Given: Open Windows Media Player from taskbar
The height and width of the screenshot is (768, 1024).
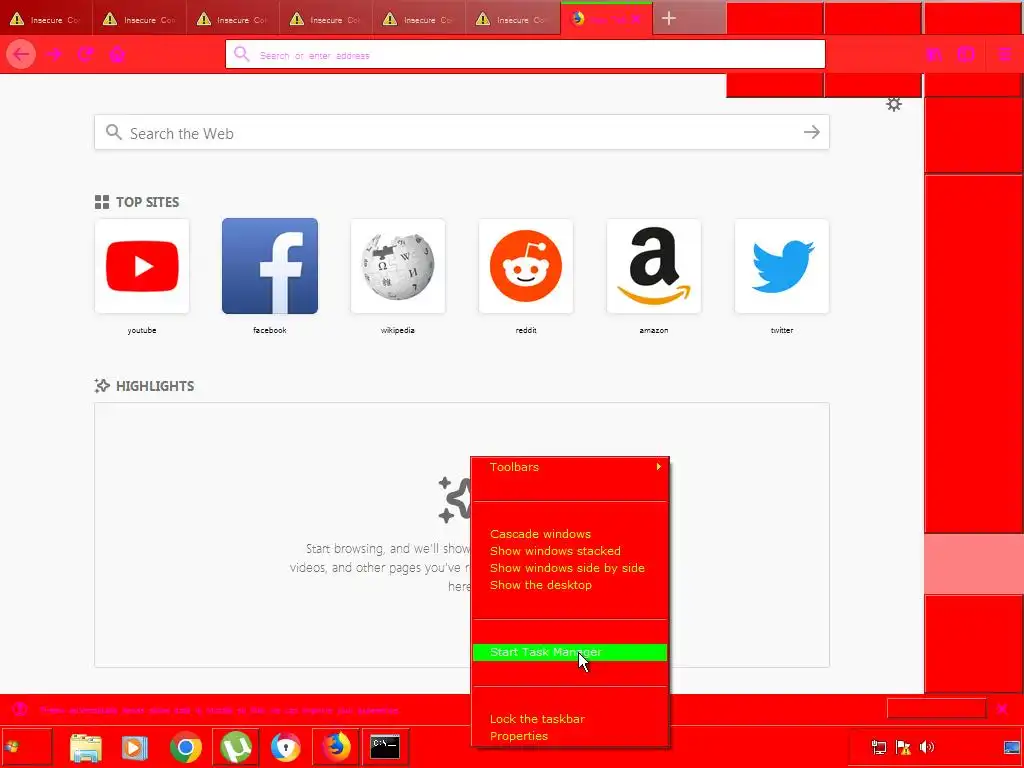Looking at the screenshot, I should tap(135, 747).
